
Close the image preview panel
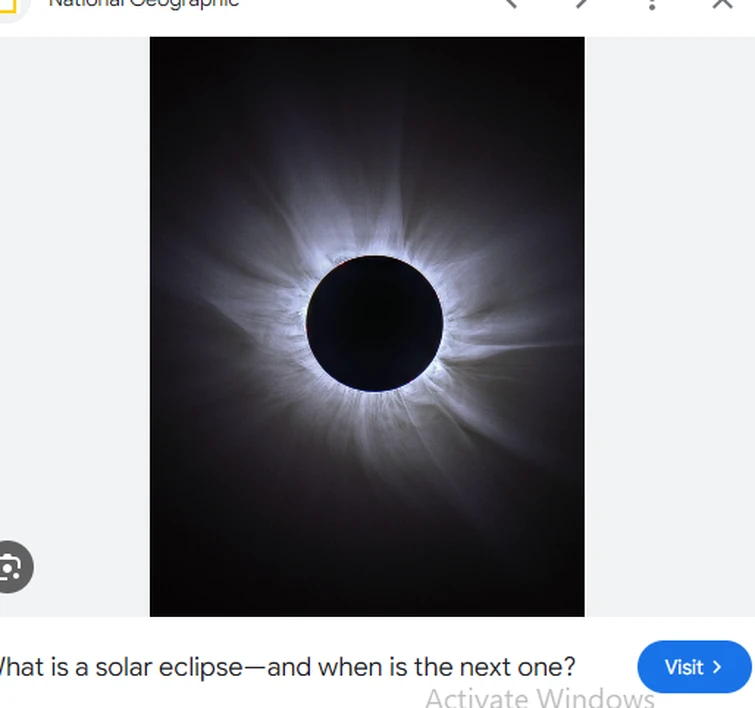click(x=722, y=4)
